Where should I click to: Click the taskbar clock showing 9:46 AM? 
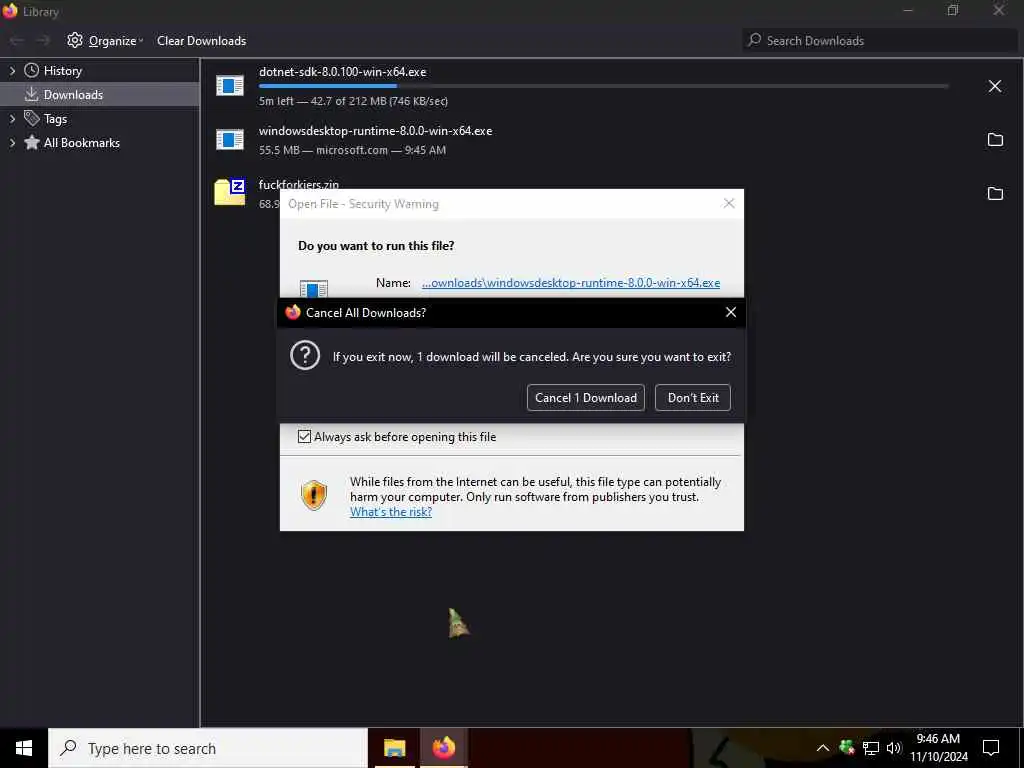coord(938,748)
